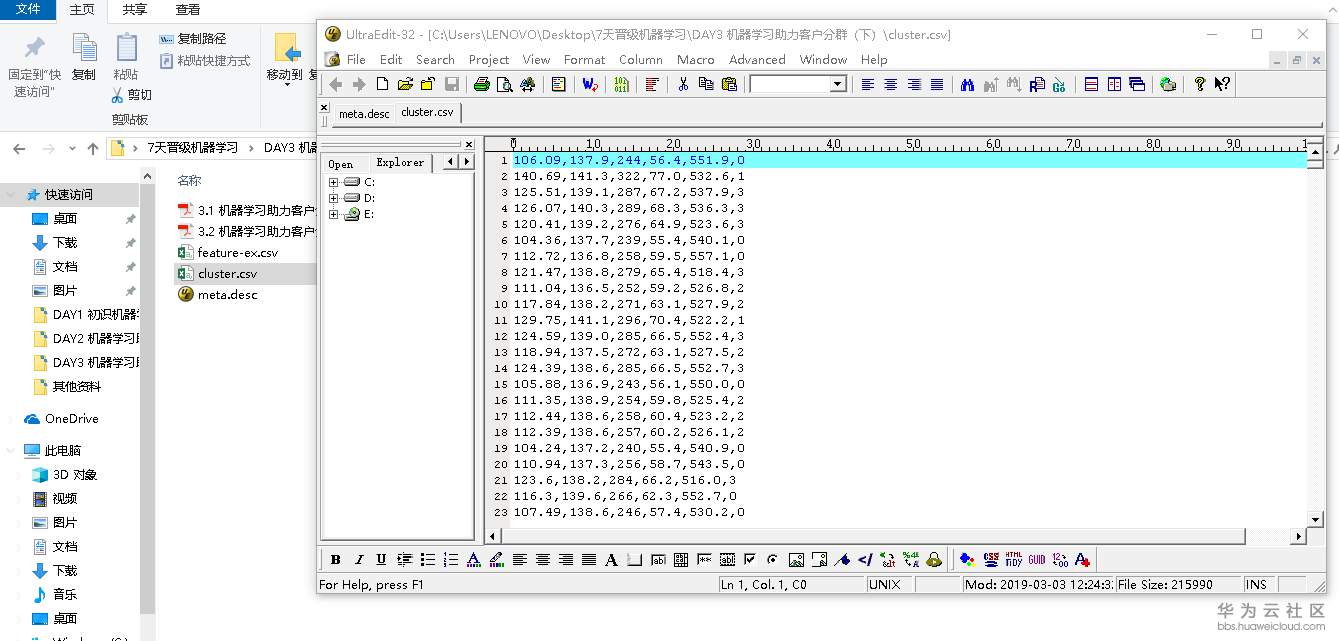Click File Explorer up-directory arrow
Viewport: 1339px width, 641px height.
(x=93, y=148)
